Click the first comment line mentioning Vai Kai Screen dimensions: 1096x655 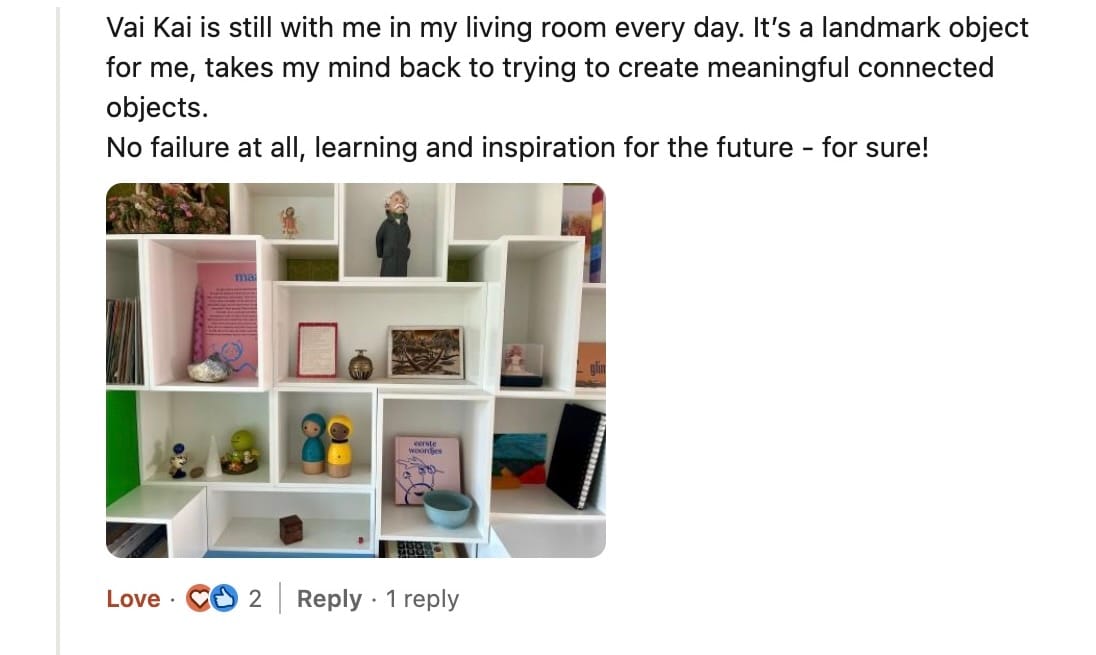coord(567,28)
